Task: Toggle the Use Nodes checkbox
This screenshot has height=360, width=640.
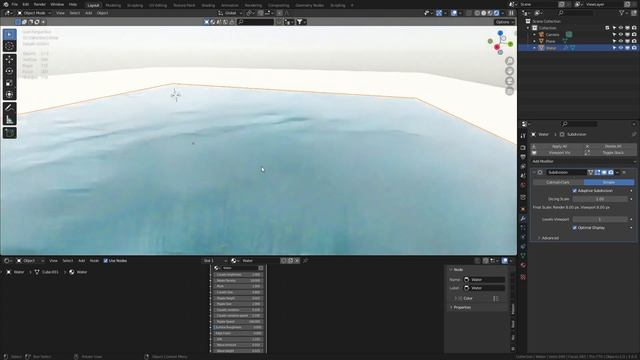Action: click(106, 260)
